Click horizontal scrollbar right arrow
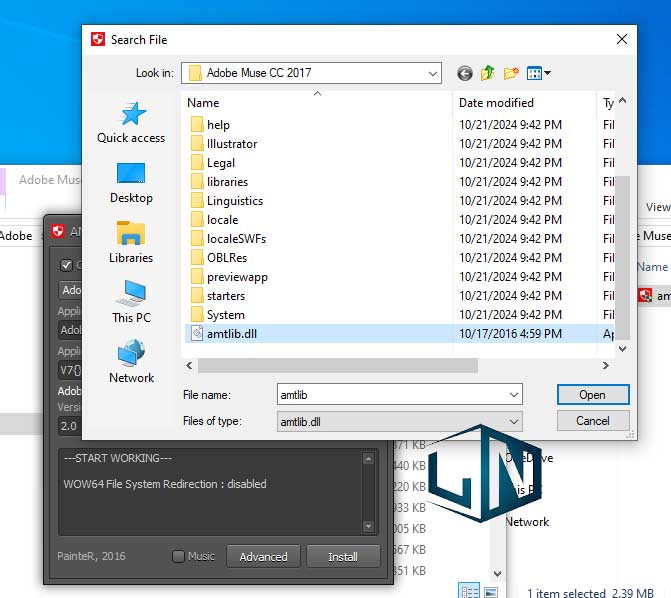The height and width of the screenshot is (598, 671). (x=605, y=366)
